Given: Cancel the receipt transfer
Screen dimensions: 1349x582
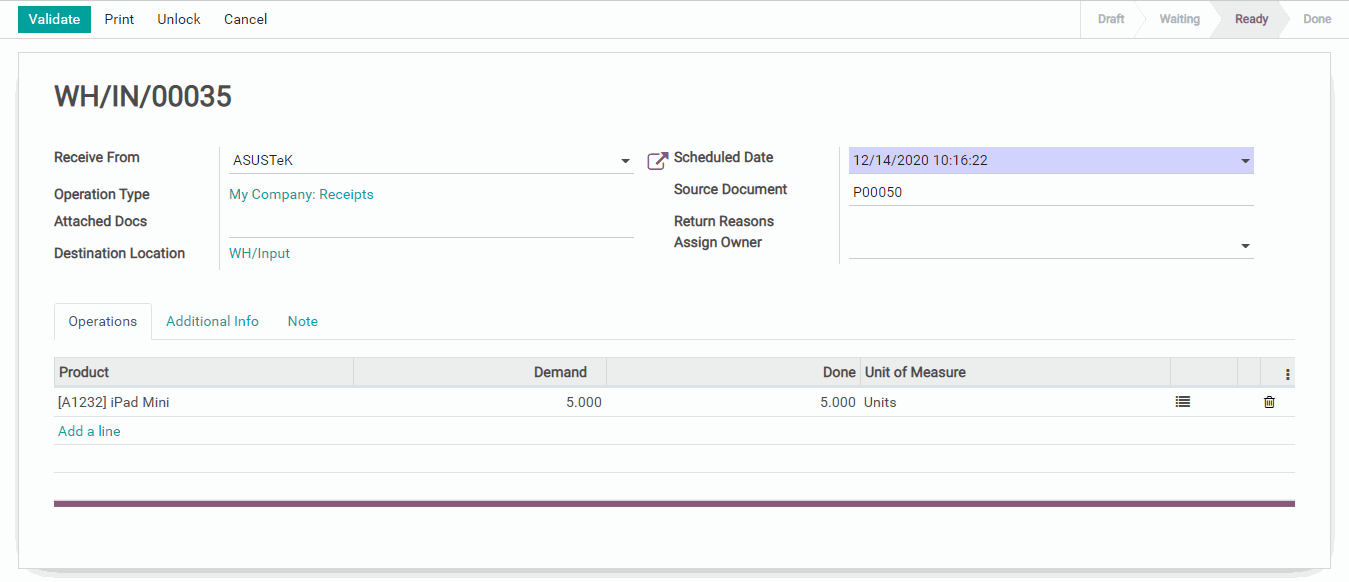Looking at the screenshot, I should [245, 19].
